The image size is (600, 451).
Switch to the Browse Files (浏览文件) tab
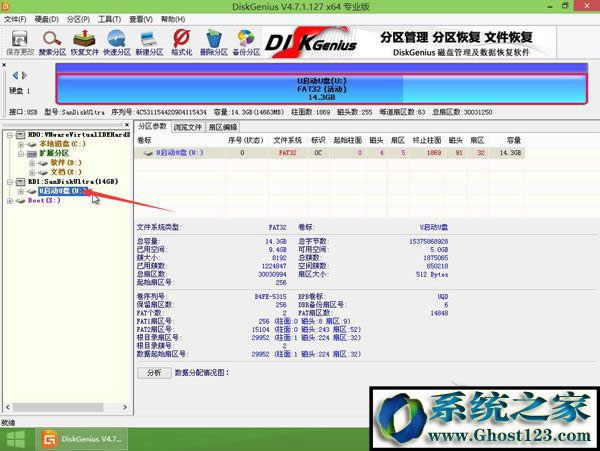point(187,127)
